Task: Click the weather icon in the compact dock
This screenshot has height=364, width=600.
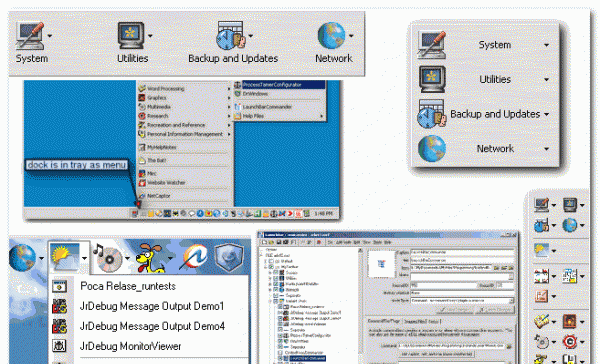Action: pyautogui.click(x=541, y=250)
